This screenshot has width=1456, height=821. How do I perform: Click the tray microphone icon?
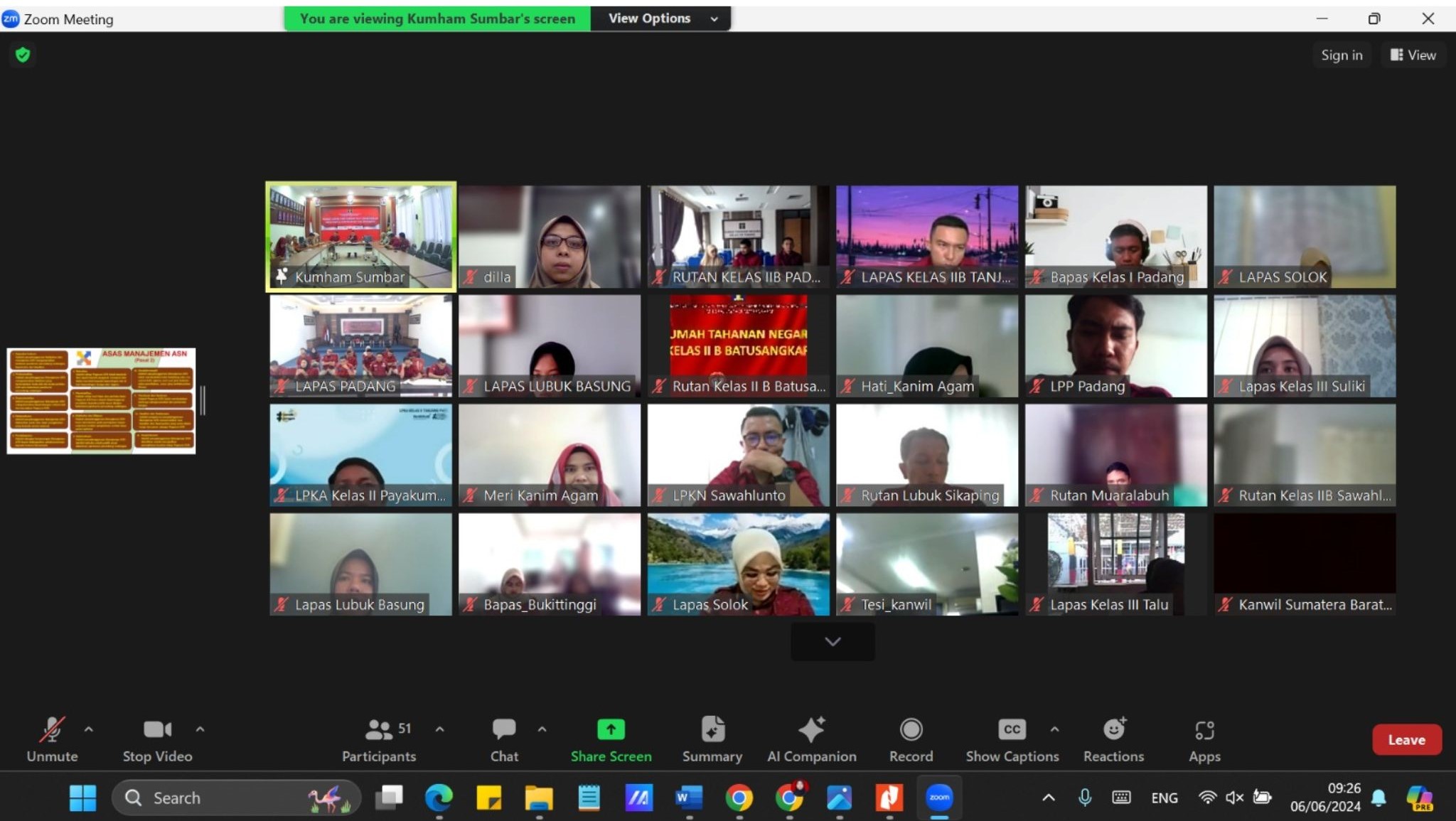coord(1085,798)
